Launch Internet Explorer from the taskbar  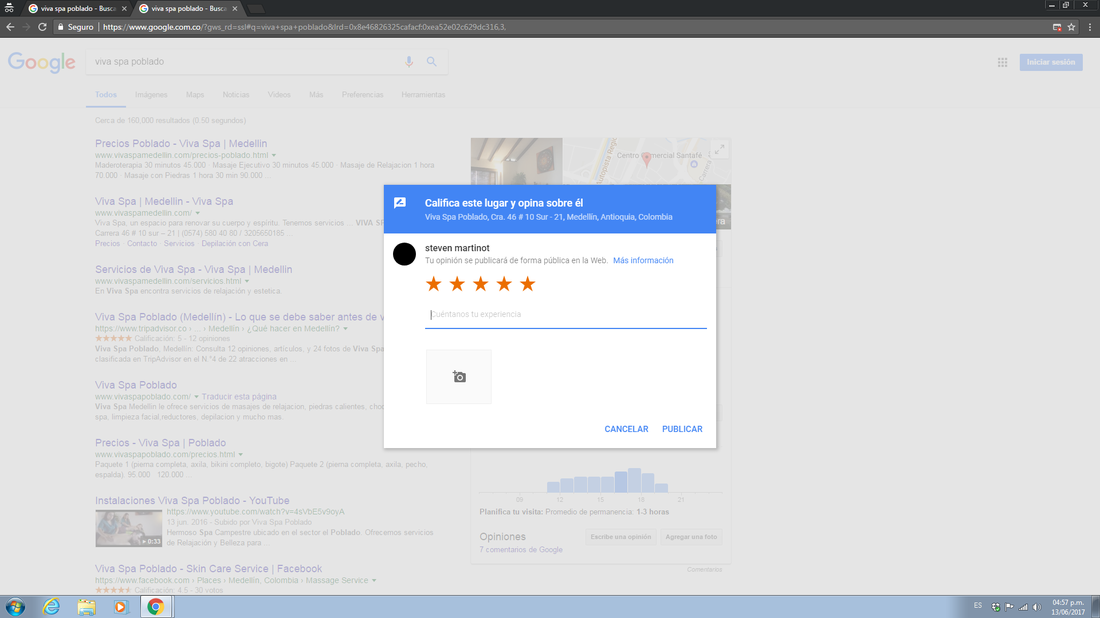pyautogui.click(x=51, y=607)
